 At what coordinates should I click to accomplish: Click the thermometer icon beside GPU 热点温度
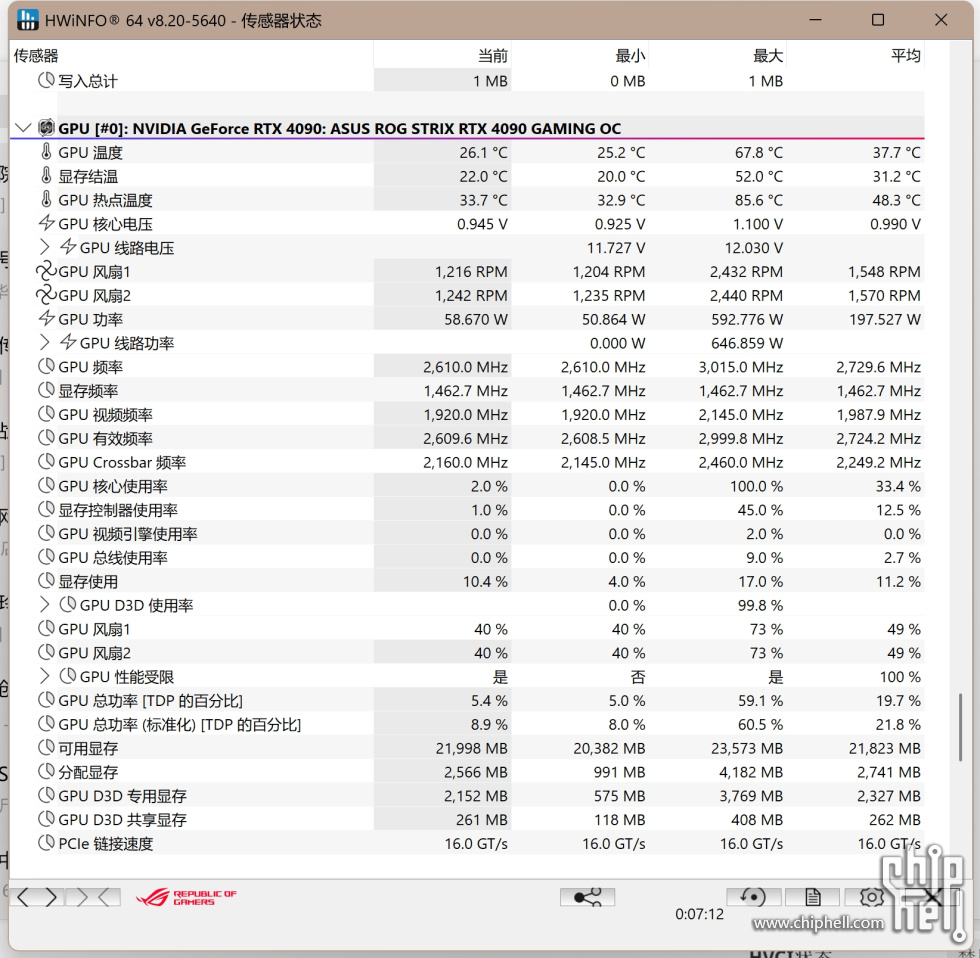coord(46,199)
